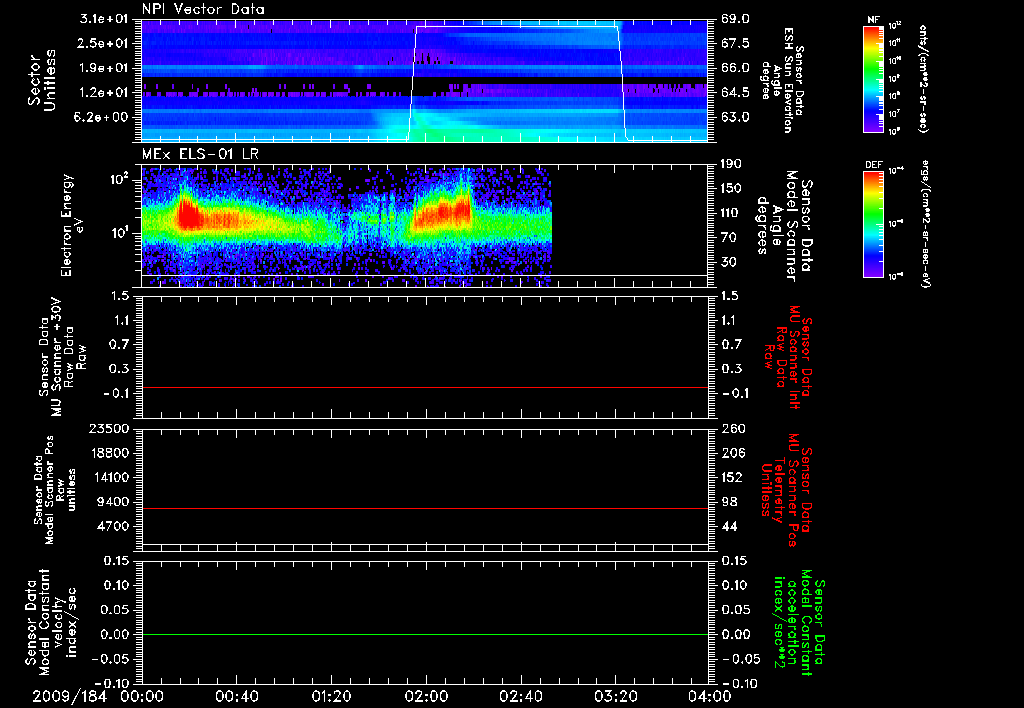
Task: Click the red 'MU Scanner Pos Telemetry' label
Action: click(x=786, y=490)
